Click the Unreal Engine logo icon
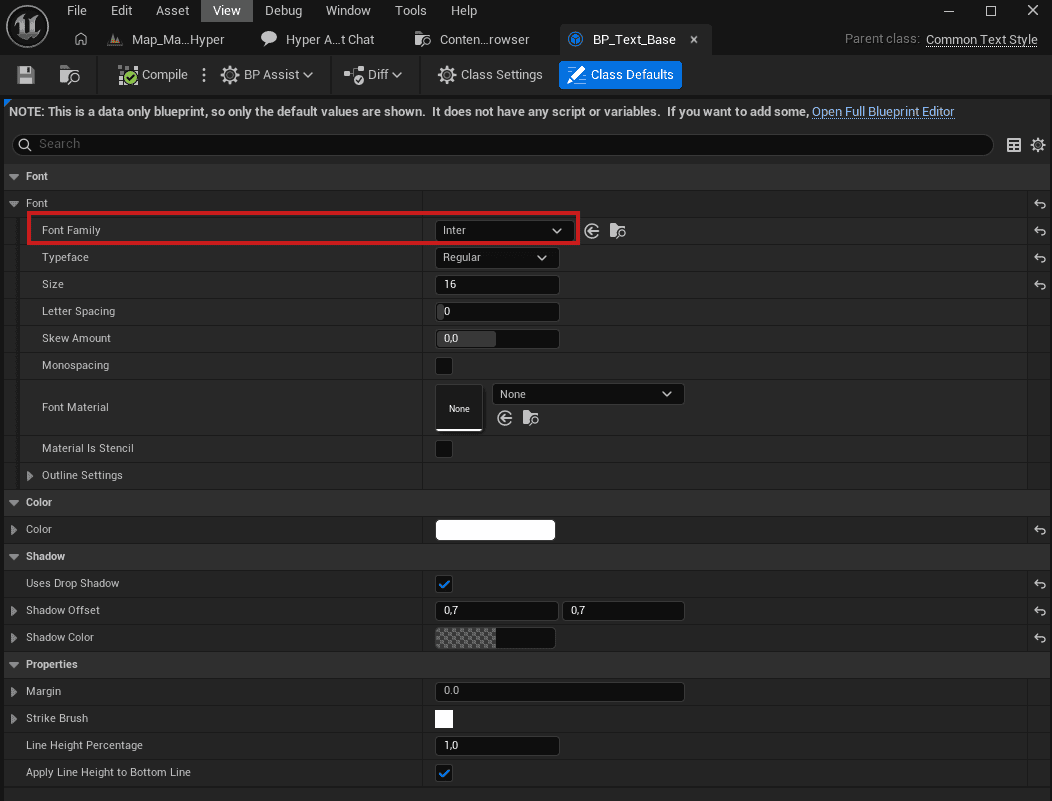The image size is (1052, 801). 28,27
